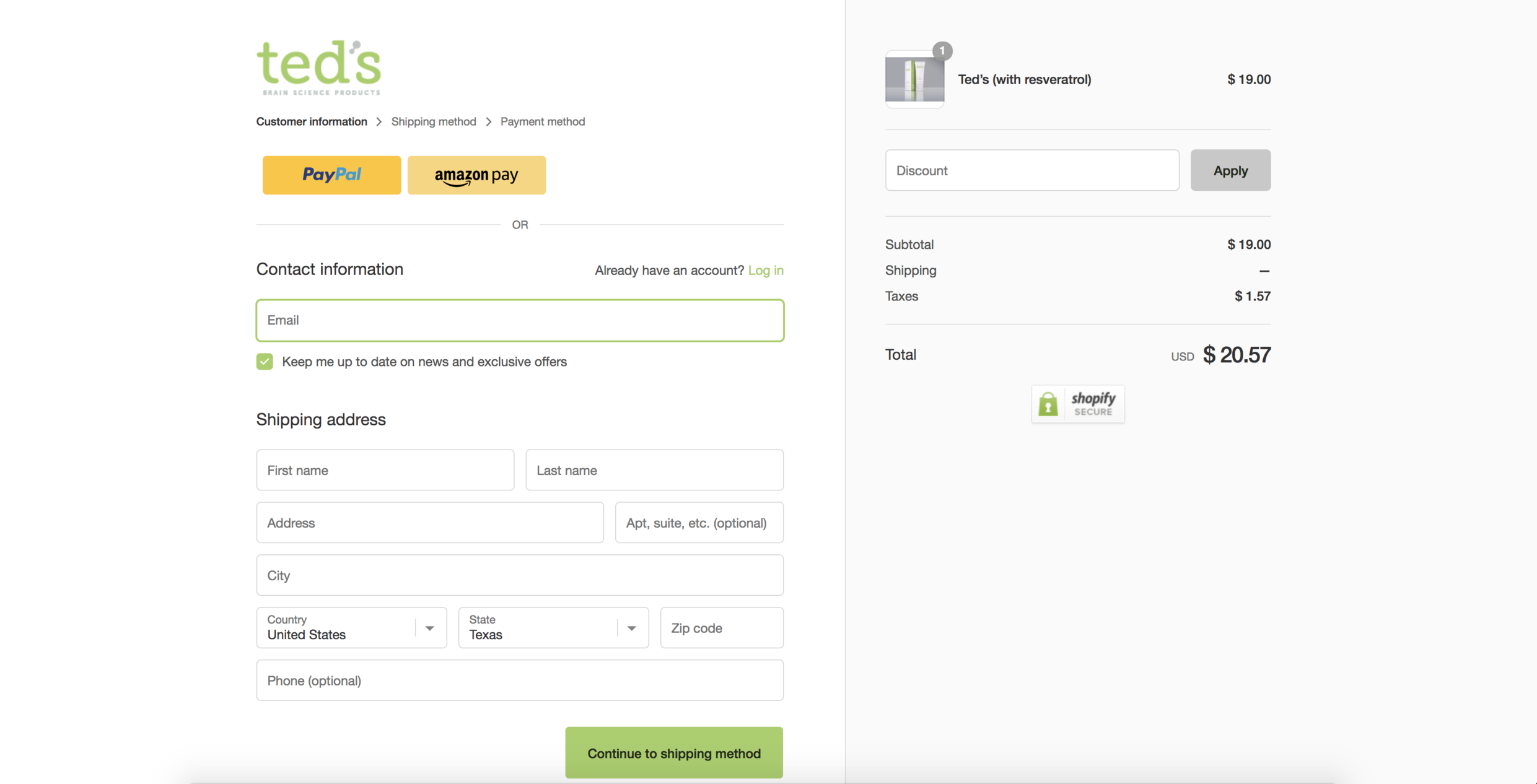Click the Shopify Secure badge
The image size is (1537, 784).
1078,404
